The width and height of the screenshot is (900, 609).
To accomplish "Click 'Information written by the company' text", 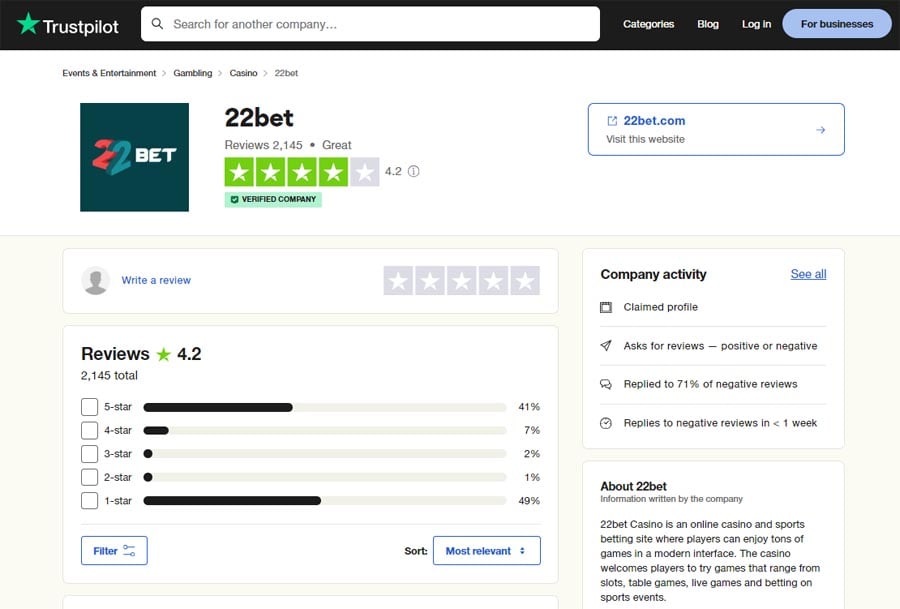I will (672, 499).
